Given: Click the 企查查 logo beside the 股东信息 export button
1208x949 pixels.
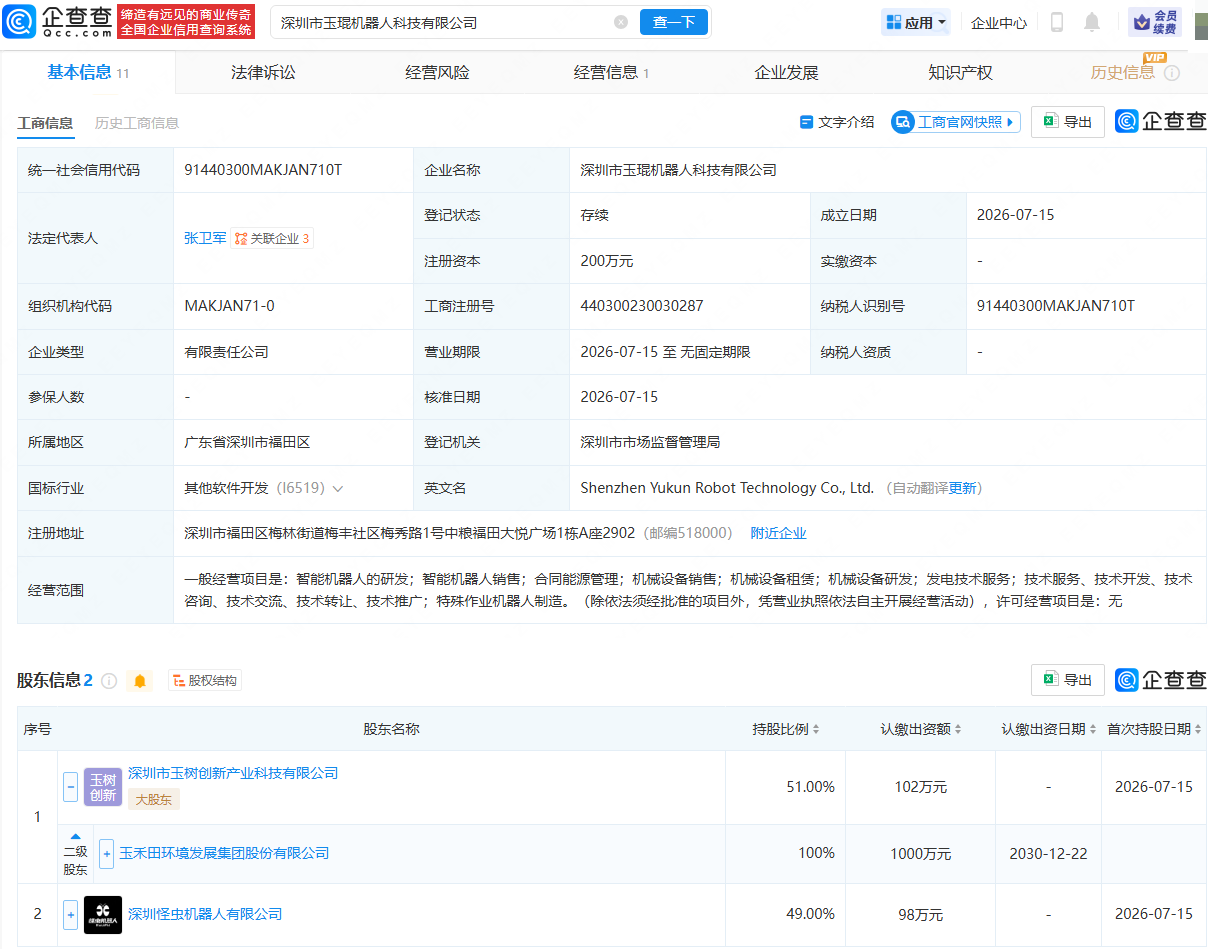Looking at the screenshot, I should 1161,680.
